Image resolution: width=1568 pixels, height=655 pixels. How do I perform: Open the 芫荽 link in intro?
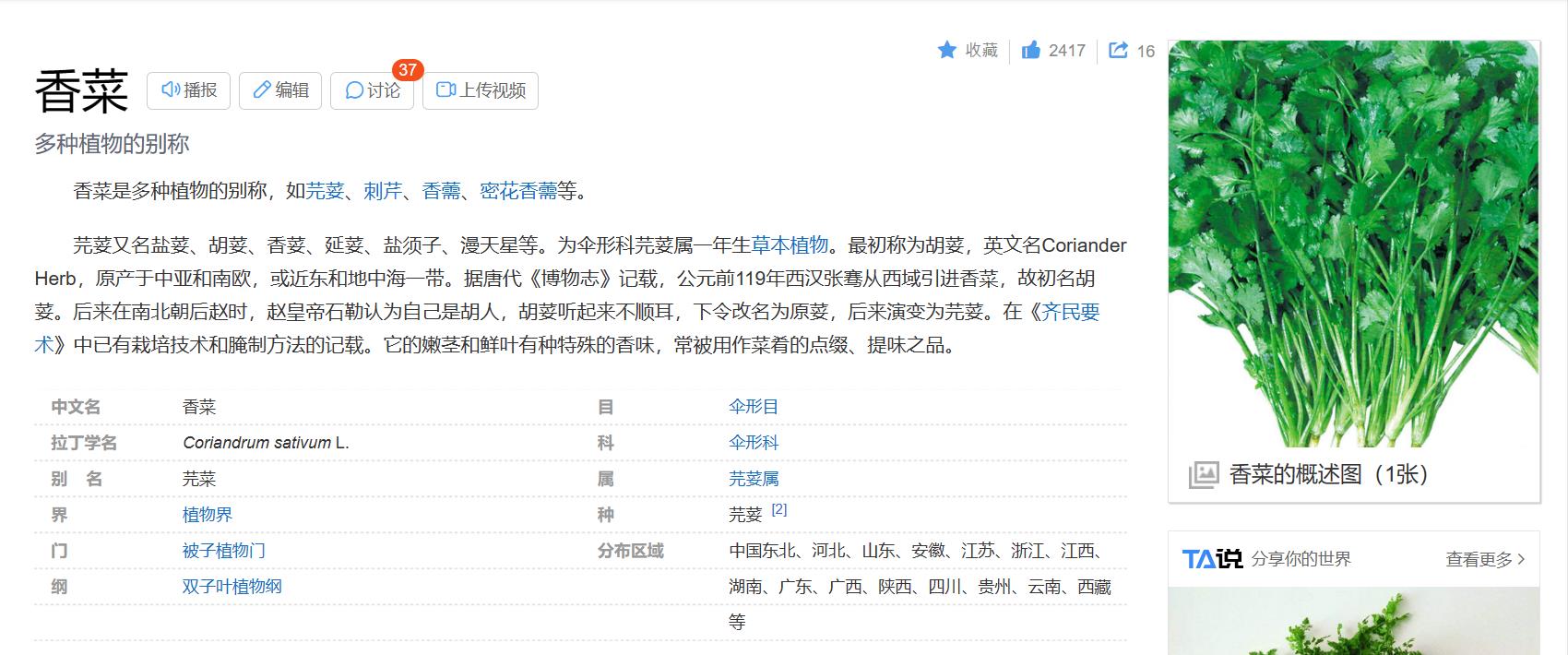pos(325,191)
